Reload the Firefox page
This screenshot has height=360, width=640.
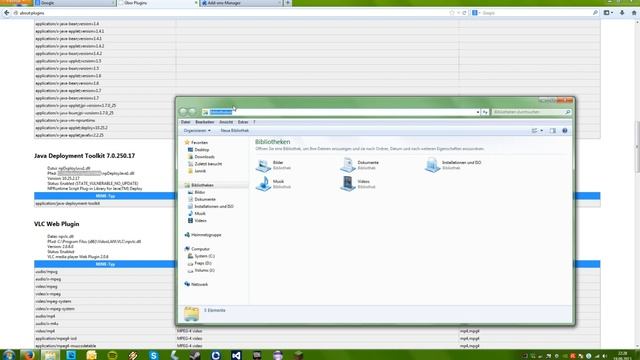[x=464, y=13]
